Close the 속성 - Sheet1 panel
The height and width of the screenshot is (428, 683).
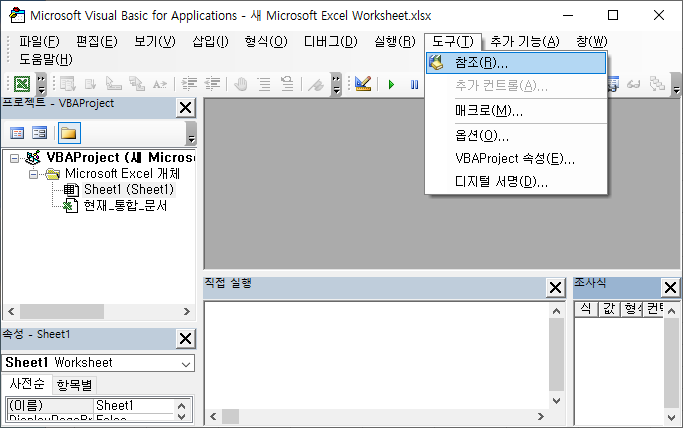186,338
